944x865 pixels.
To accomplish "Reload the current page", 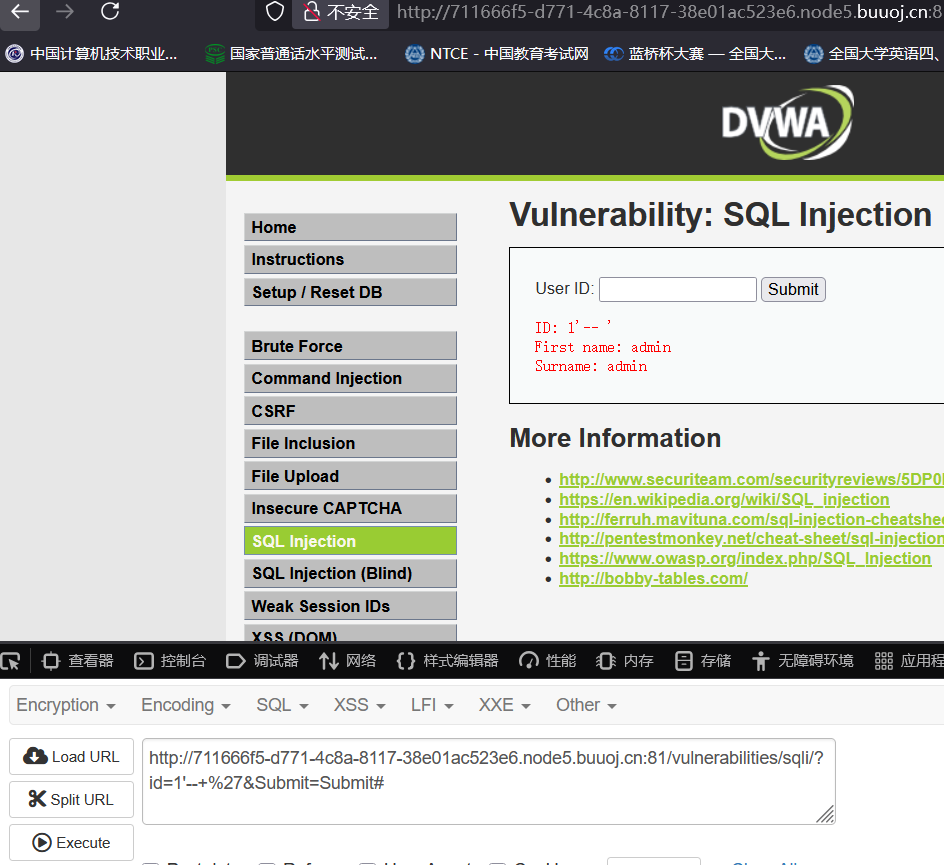I will pyautogui.click(x=110, y=11).
